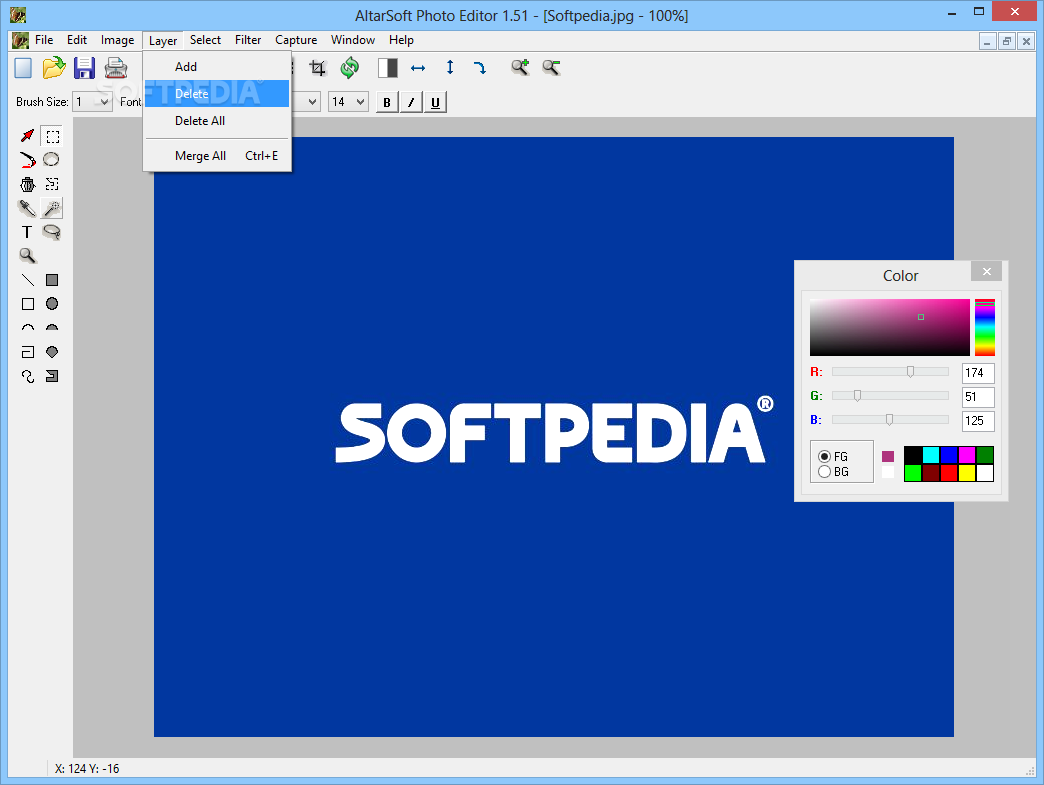Toggle Underline text formatting
Screen dimensions: 1044x785
click(x=435, y=103)
